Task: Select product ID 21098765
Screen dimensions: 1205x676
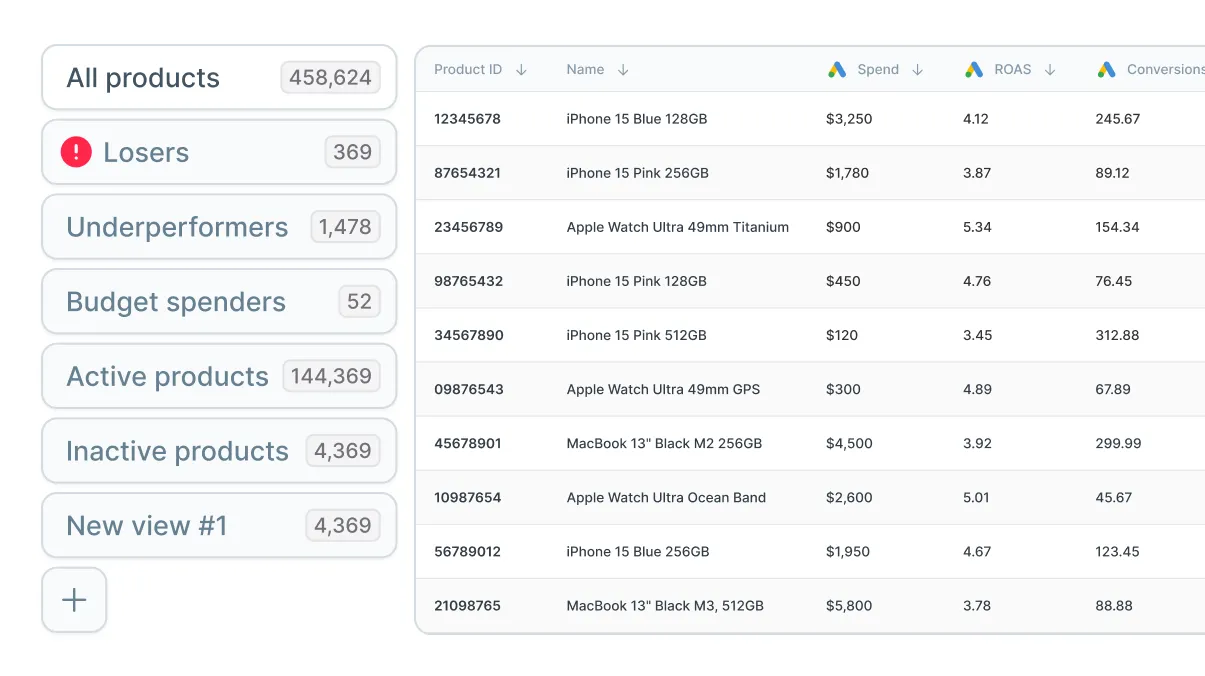Action: point(467,605)
